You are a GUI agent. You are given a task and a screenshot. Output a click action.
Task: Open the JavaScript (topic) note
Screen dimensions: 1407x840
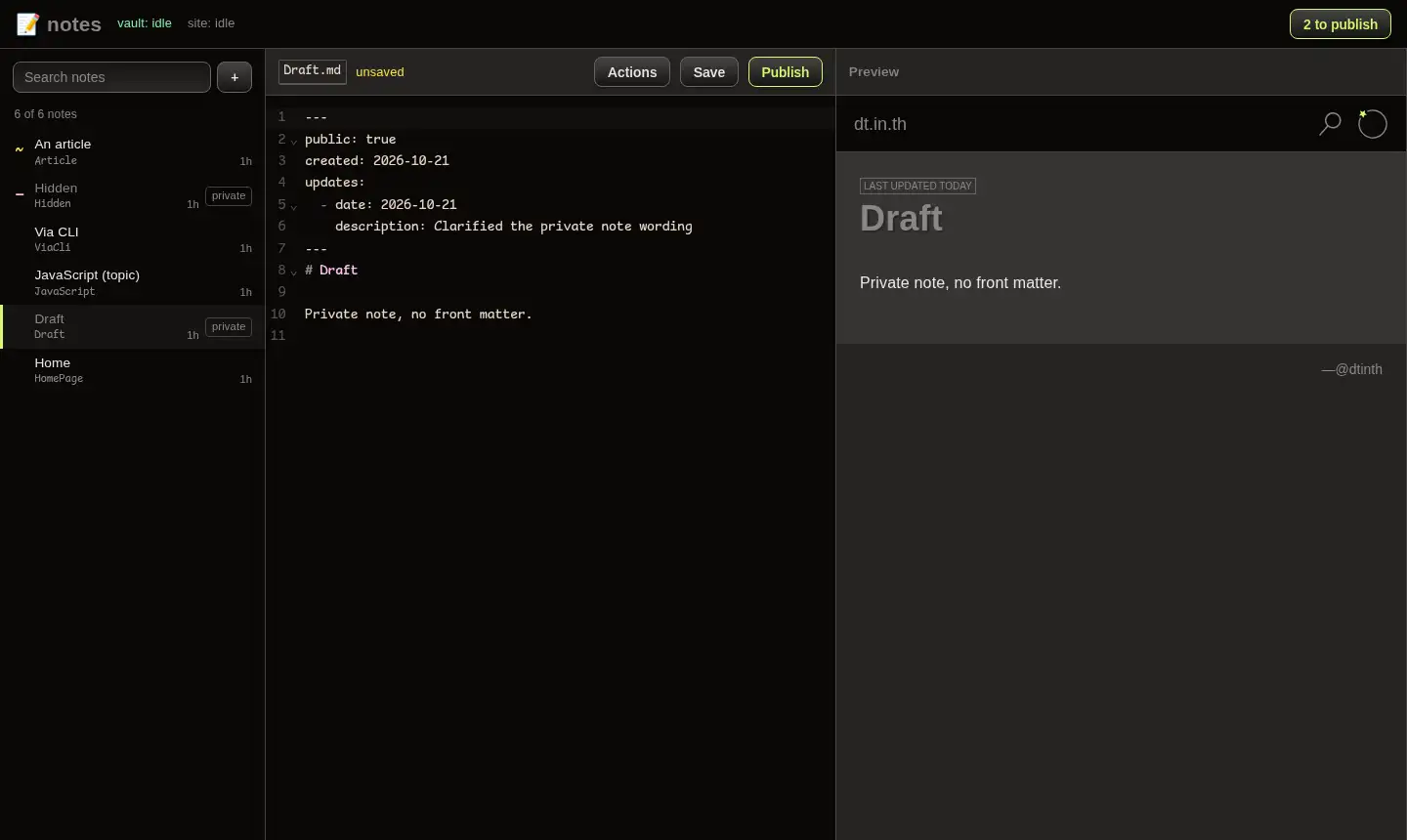pos(133,282)
